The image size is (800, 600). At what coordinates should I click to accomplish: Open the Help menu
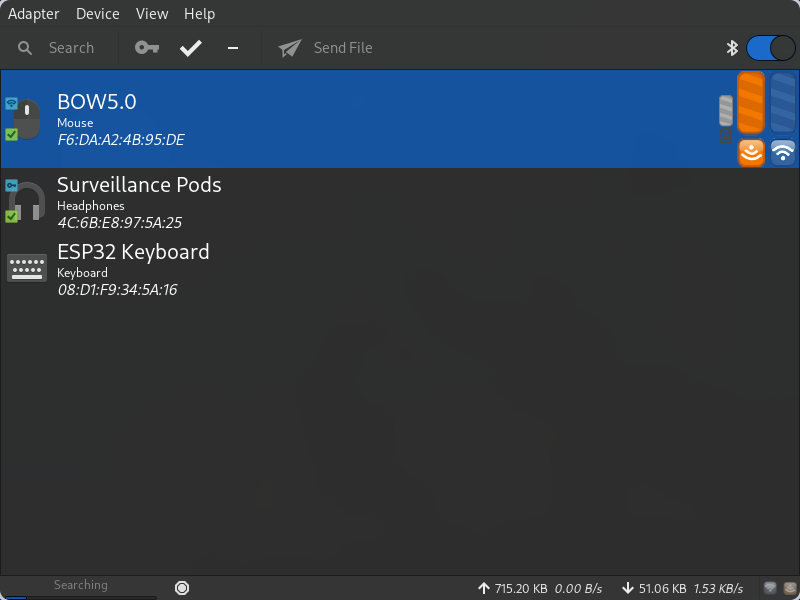tap(199, 14)
